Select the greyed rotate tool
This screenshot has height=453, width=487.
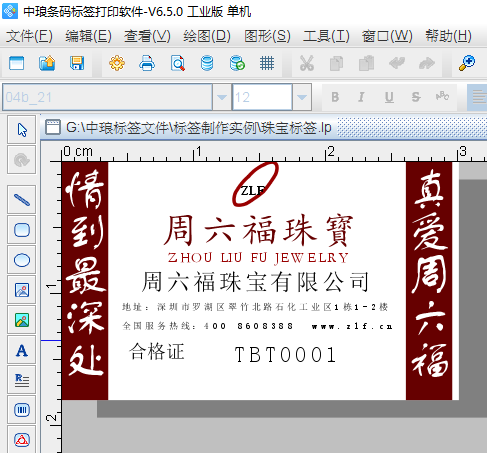coord(22,160)
